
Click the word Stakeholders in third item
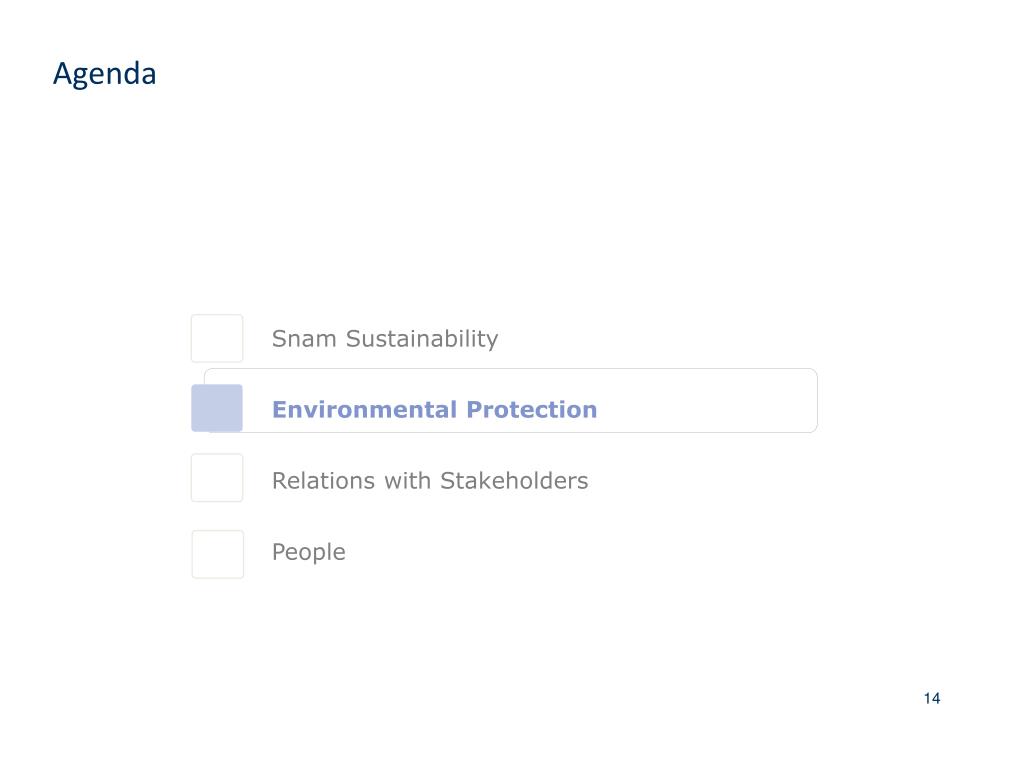point(514,481)
